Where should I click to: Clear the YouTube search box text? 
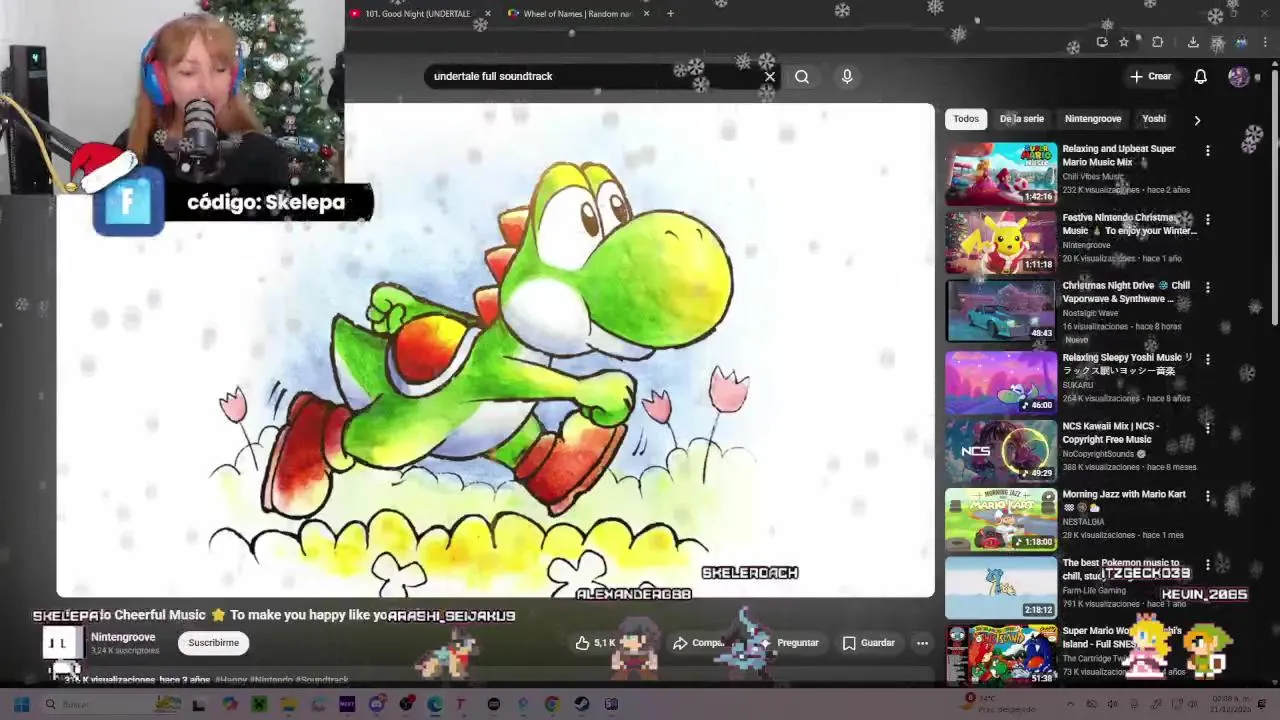coord(769,76)
